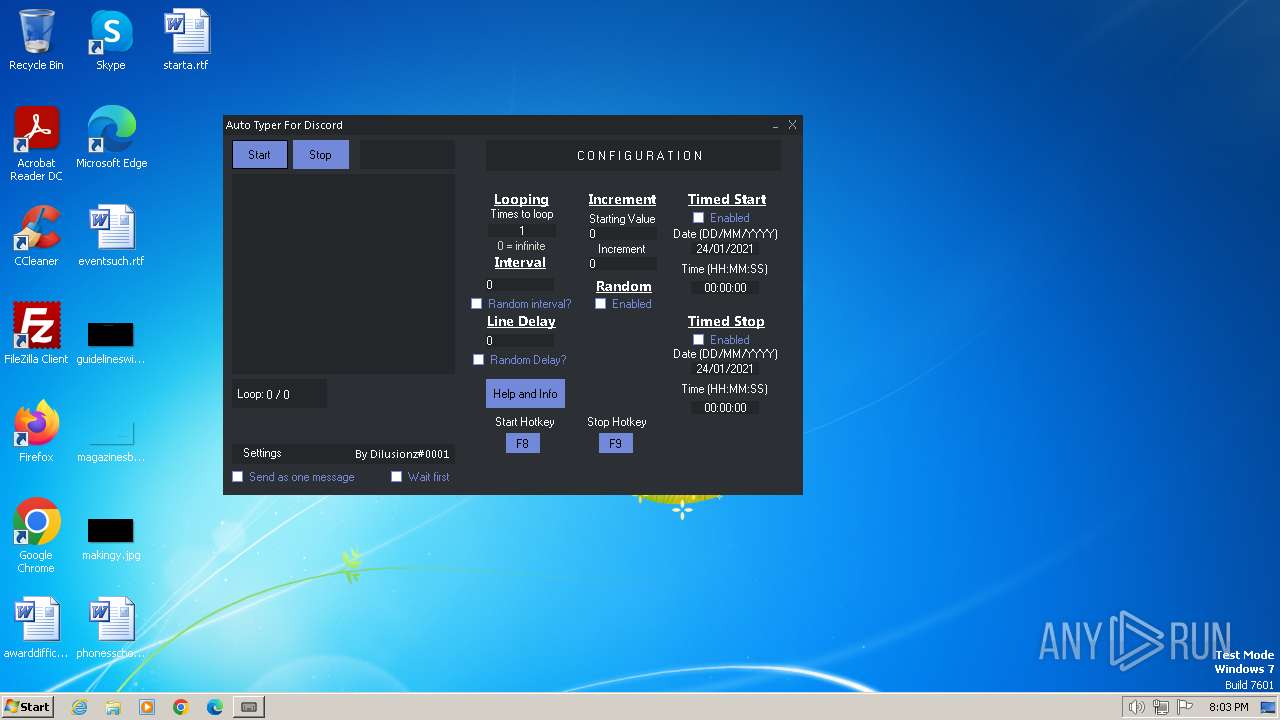Click the F8 Start Hotkey button

click(522, 443)
